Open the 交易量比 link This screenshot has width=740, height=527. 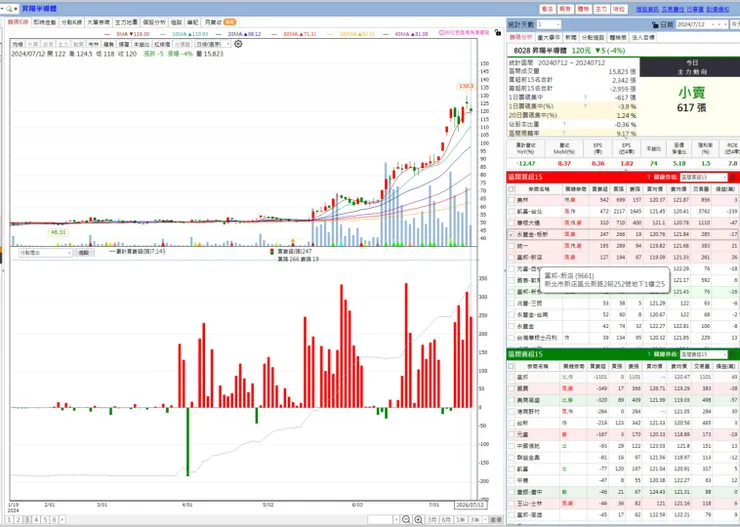tap(673, 9)
